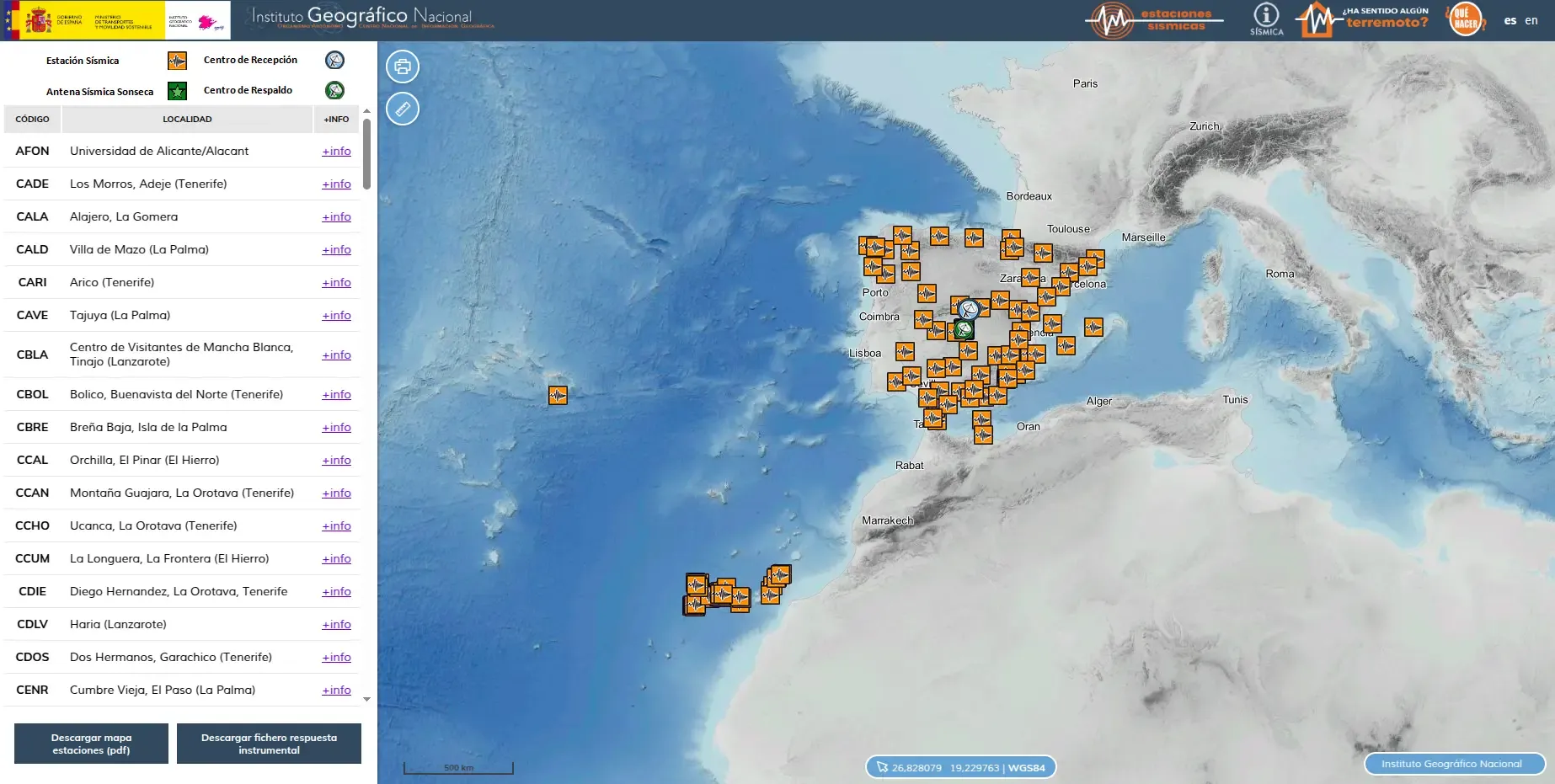Click the Instituto Geográfico Nacional title logo
1555x784 pixels.
[x=372, y=18]
